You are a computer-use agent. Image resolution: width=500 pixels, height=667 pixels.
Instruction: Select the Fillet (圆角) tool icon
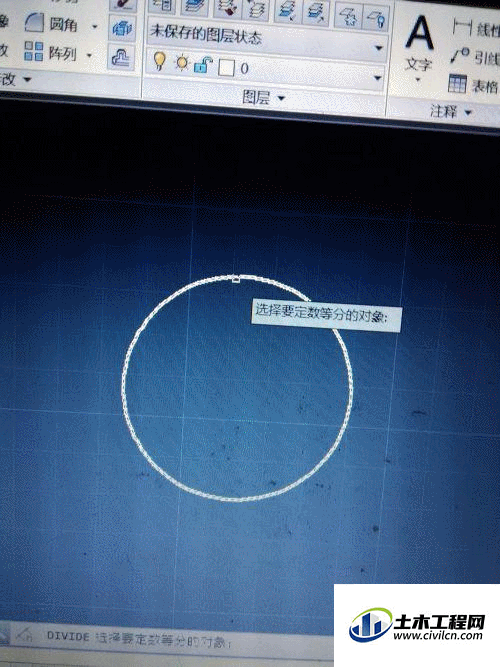tap(34, 22)
